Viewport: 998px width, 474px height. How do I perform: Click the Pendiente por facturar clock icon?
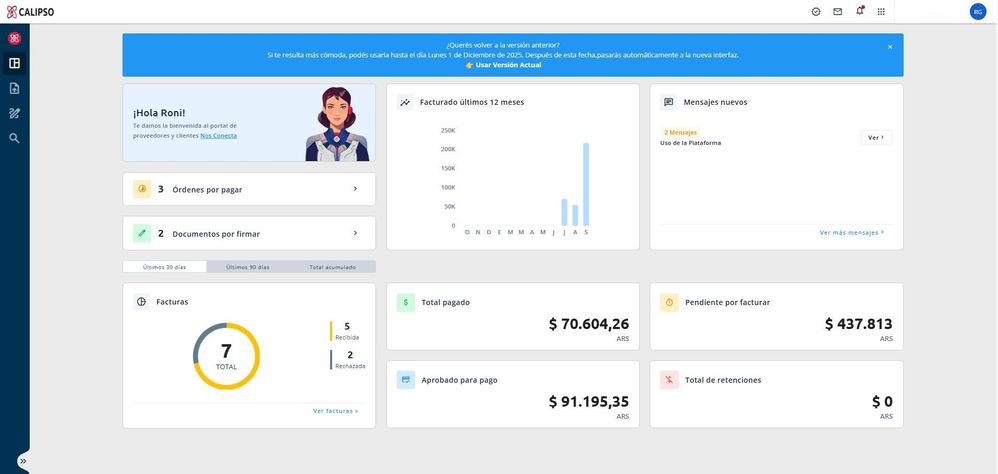[x=669, y=303]
